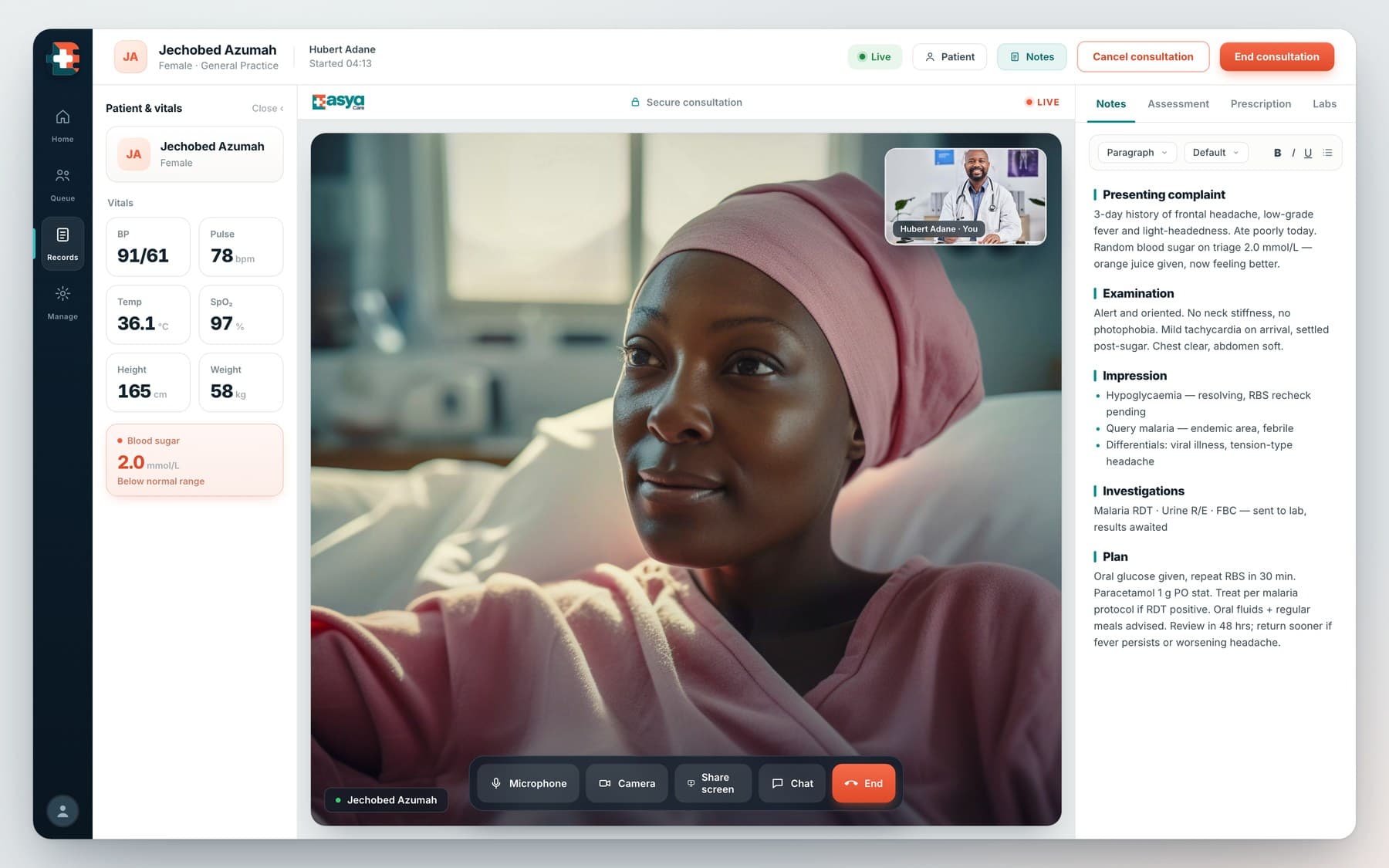Toggle the Patient panel button
This screenshot has width=1389, height=868.
[x=949, y=57]
